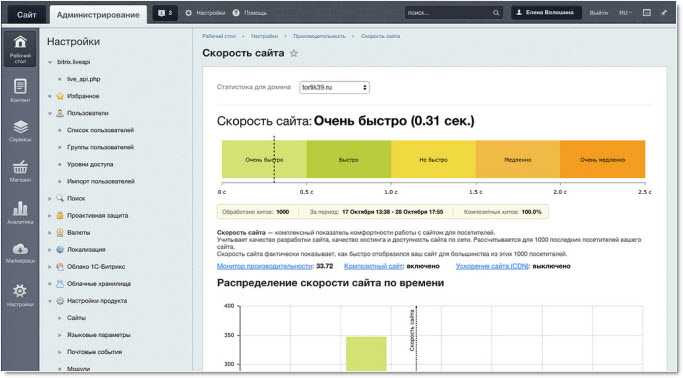Add page to favorites with star icon
This screenshot has height=378, width=683.
(294, 53)
